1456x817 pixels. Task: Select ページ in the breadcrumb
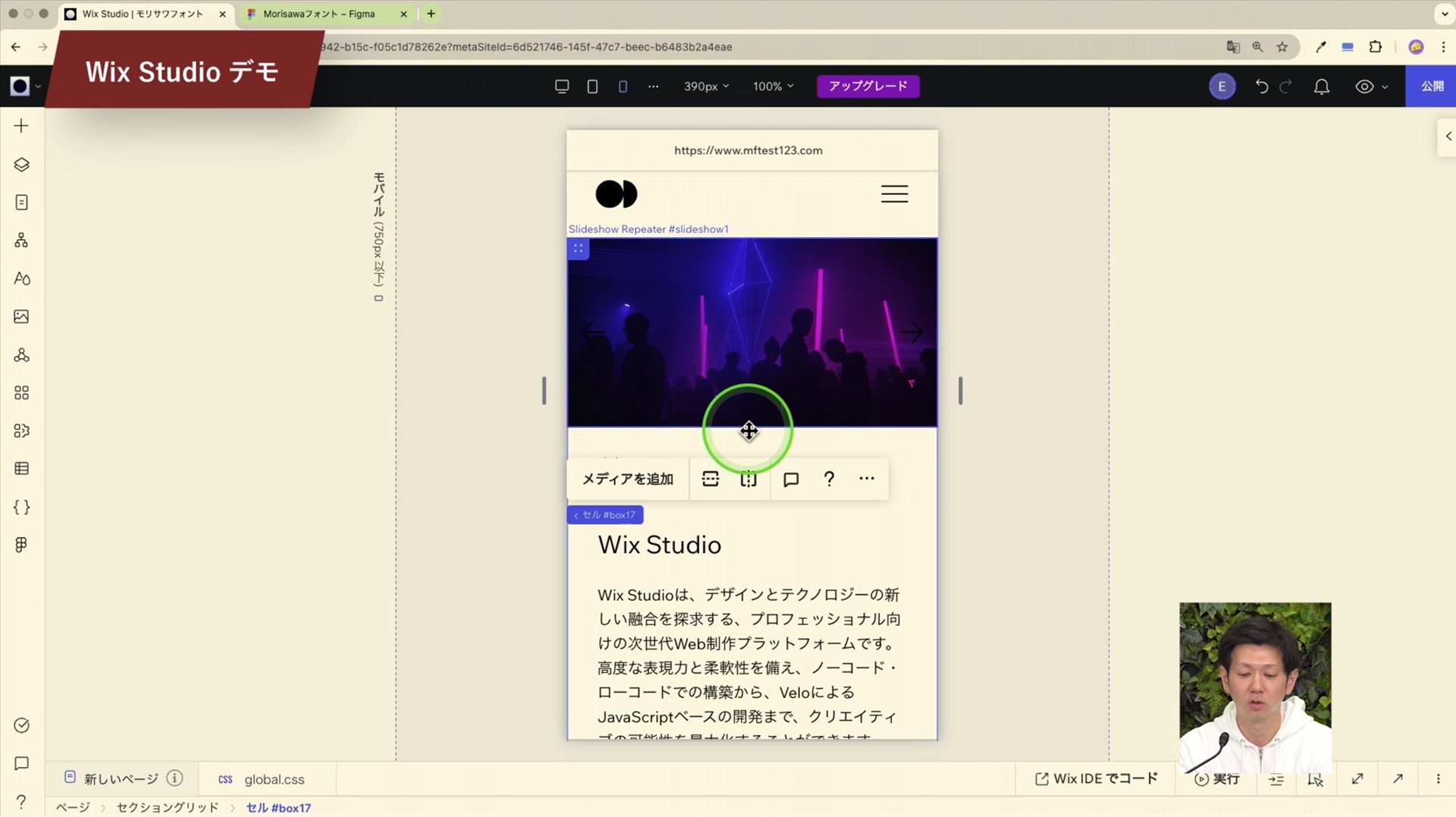pyautogui.click(x=73, y=808)
